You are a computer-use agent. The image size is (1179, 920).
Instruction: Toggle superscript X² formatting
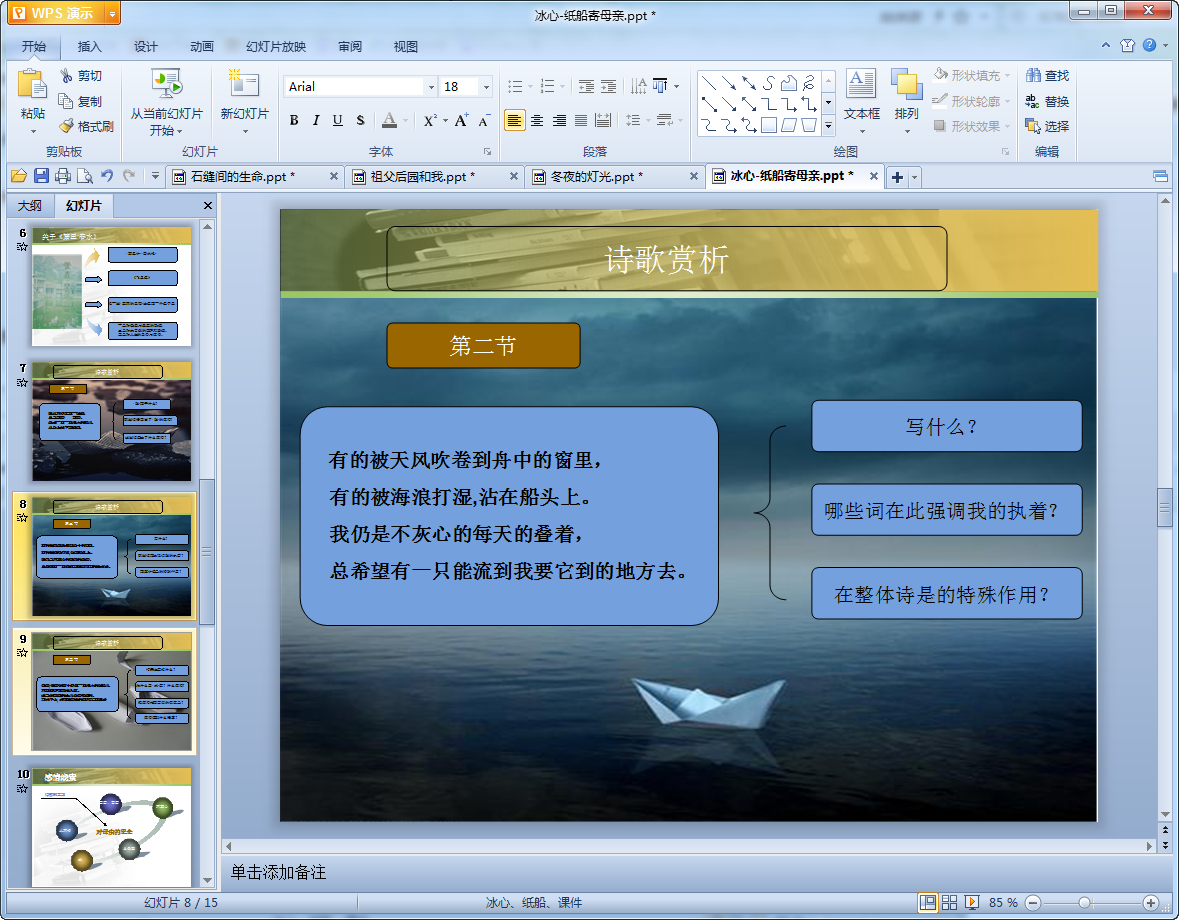[429, 120]
